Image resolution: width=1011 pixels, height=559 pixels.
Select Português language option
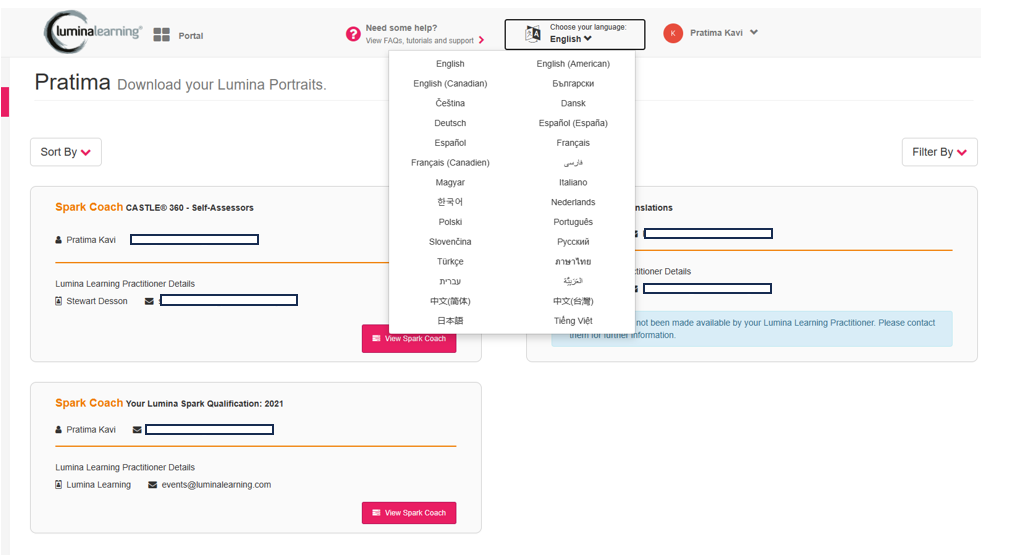(573, 222)
